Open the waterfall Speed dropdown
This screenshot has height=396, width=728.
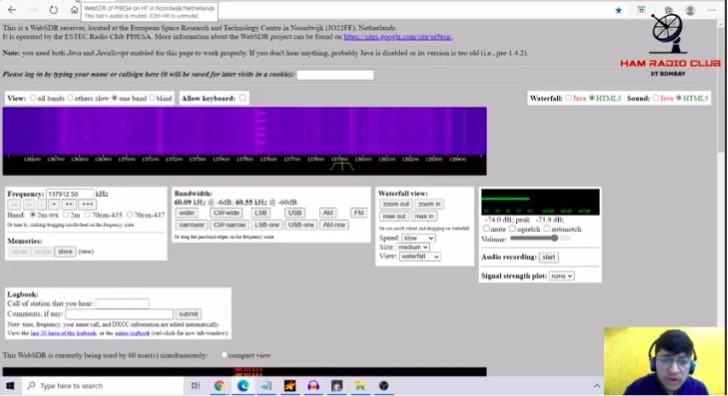418,238
